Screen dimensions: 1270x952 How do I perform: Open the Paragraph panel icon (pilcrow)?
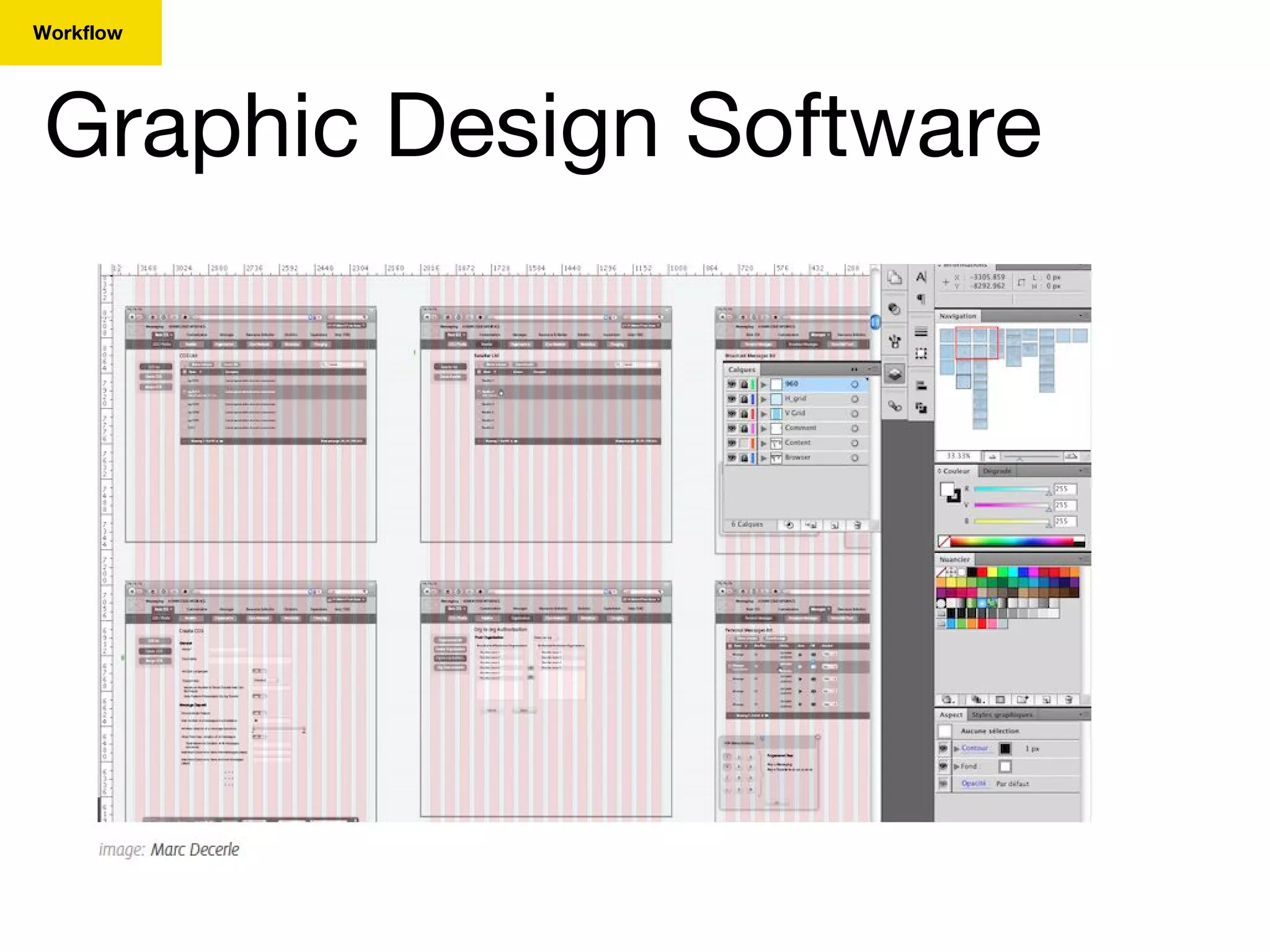(921, 299)
